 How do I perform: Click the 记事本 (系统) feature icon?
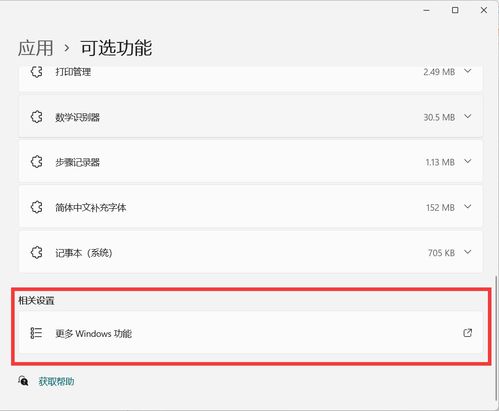[37, 253]
